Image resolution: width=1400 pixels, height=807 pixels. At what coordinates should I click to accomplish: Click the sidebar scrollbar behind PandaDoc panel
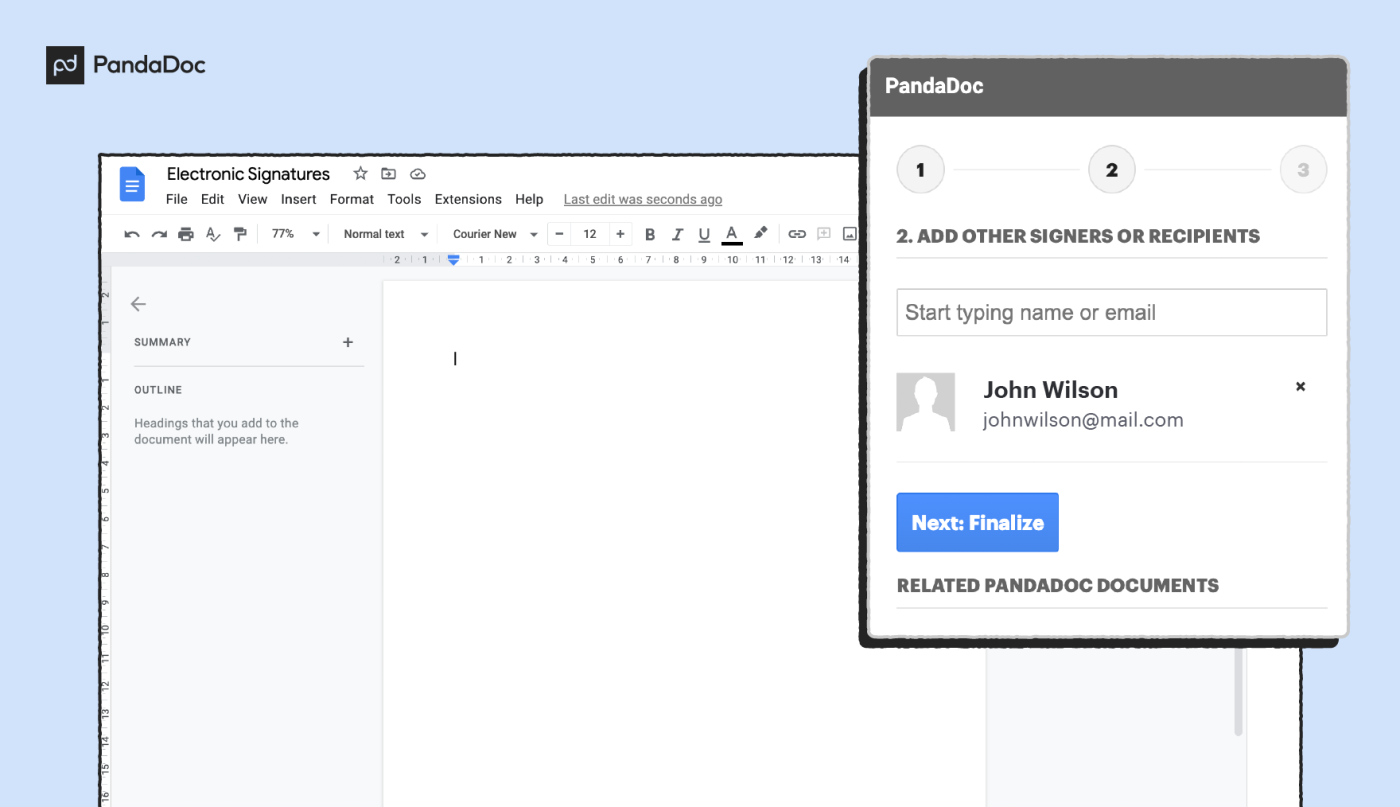1238,690
